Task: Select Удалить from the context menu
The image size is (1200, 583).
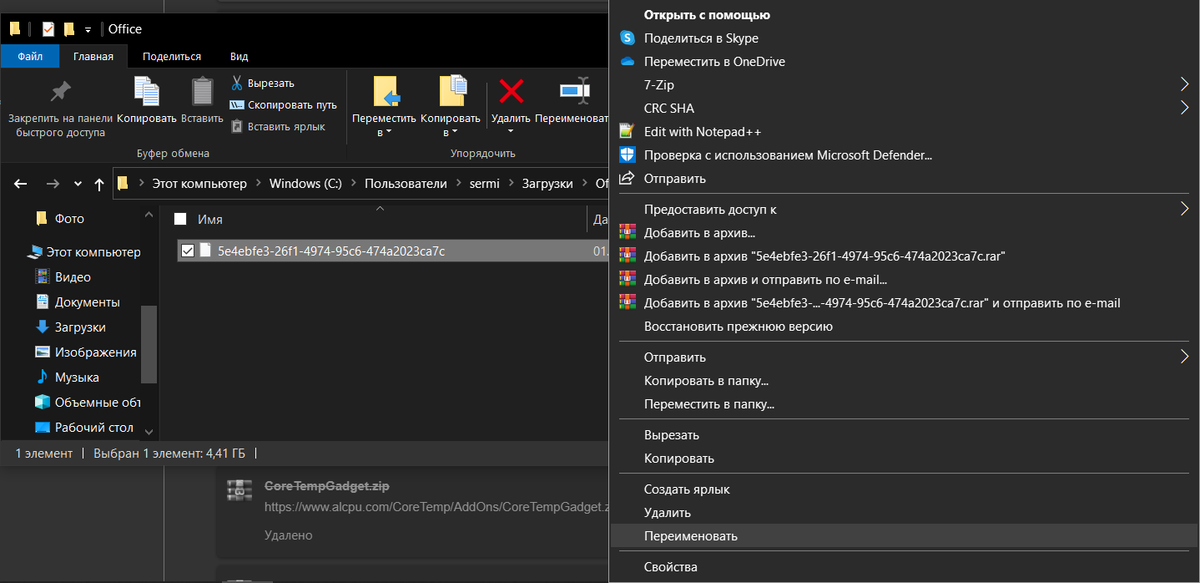Action: point(667,513)
